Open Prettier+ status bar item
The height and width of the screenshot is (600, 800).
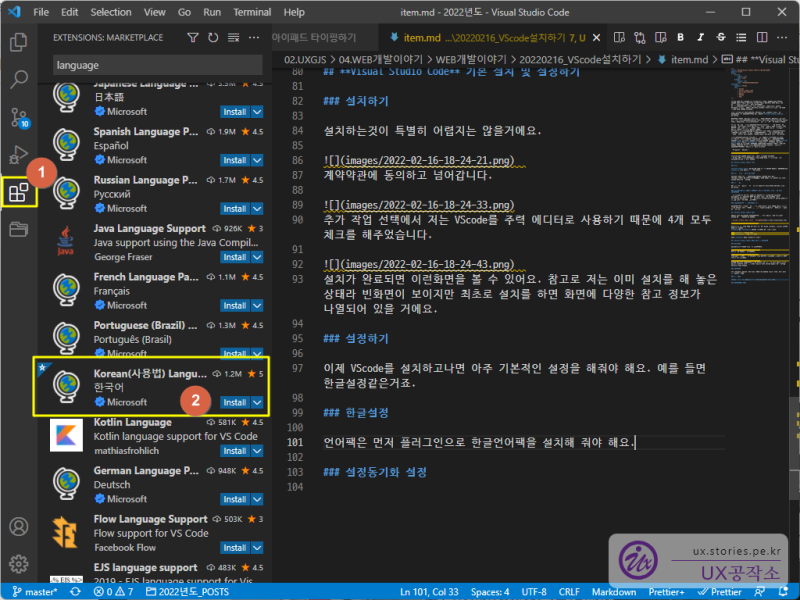coord(666,591)
